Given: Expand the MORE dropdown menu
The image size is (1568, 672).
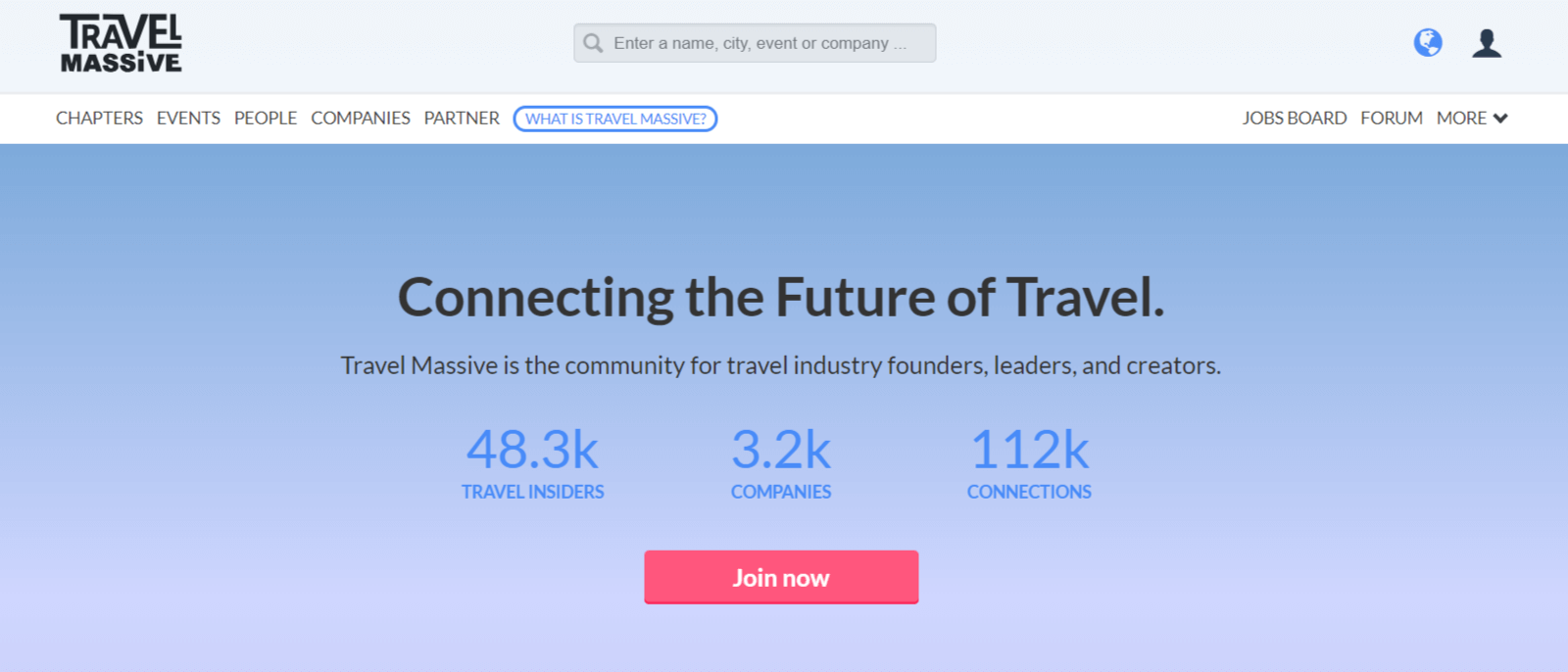Looking at the screenshot, I should 1472,118.
